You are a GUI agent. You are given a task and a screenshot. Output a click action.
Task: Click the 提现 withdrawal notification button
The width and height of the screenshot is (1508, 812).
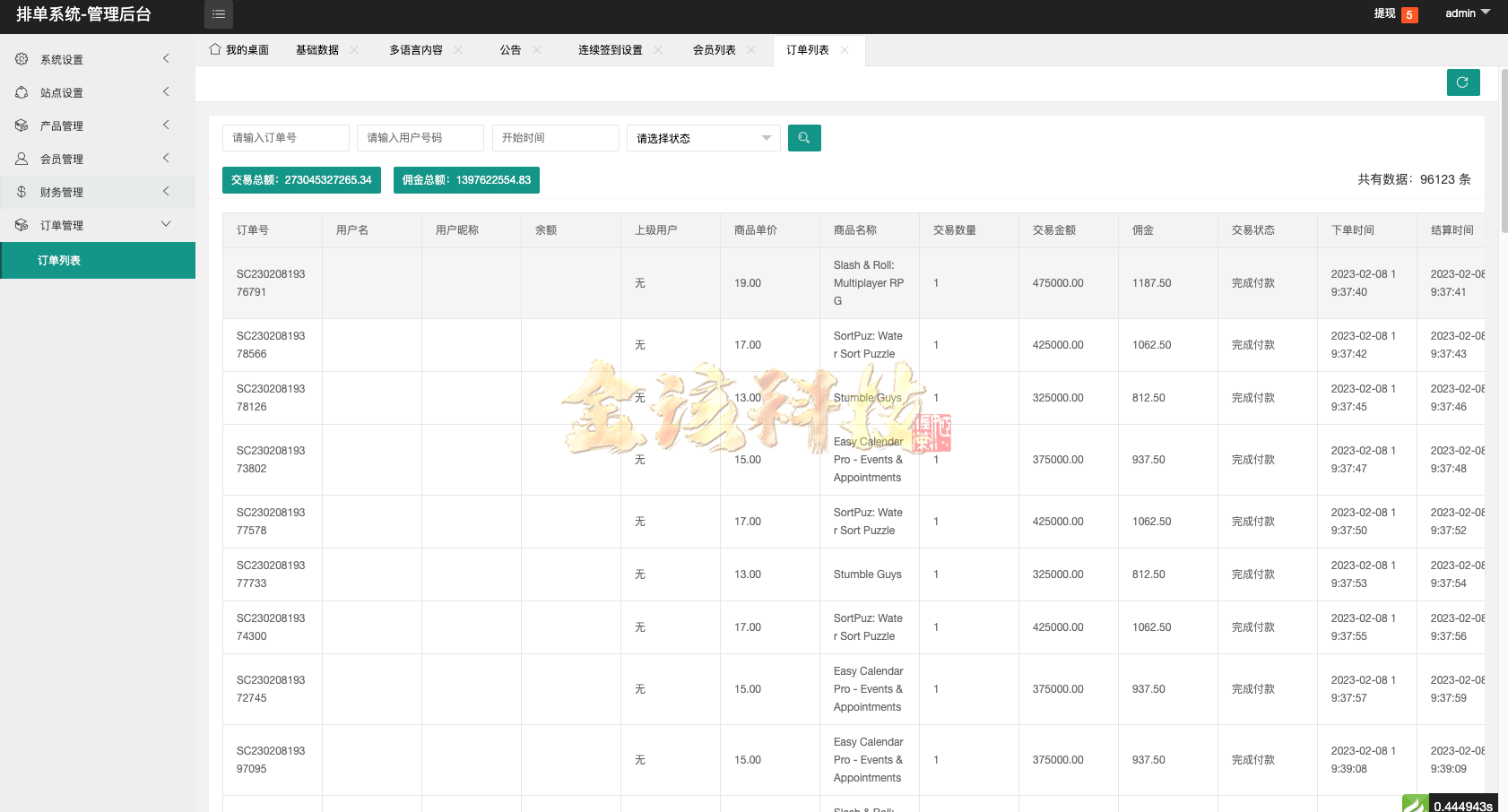(1385, 14)
